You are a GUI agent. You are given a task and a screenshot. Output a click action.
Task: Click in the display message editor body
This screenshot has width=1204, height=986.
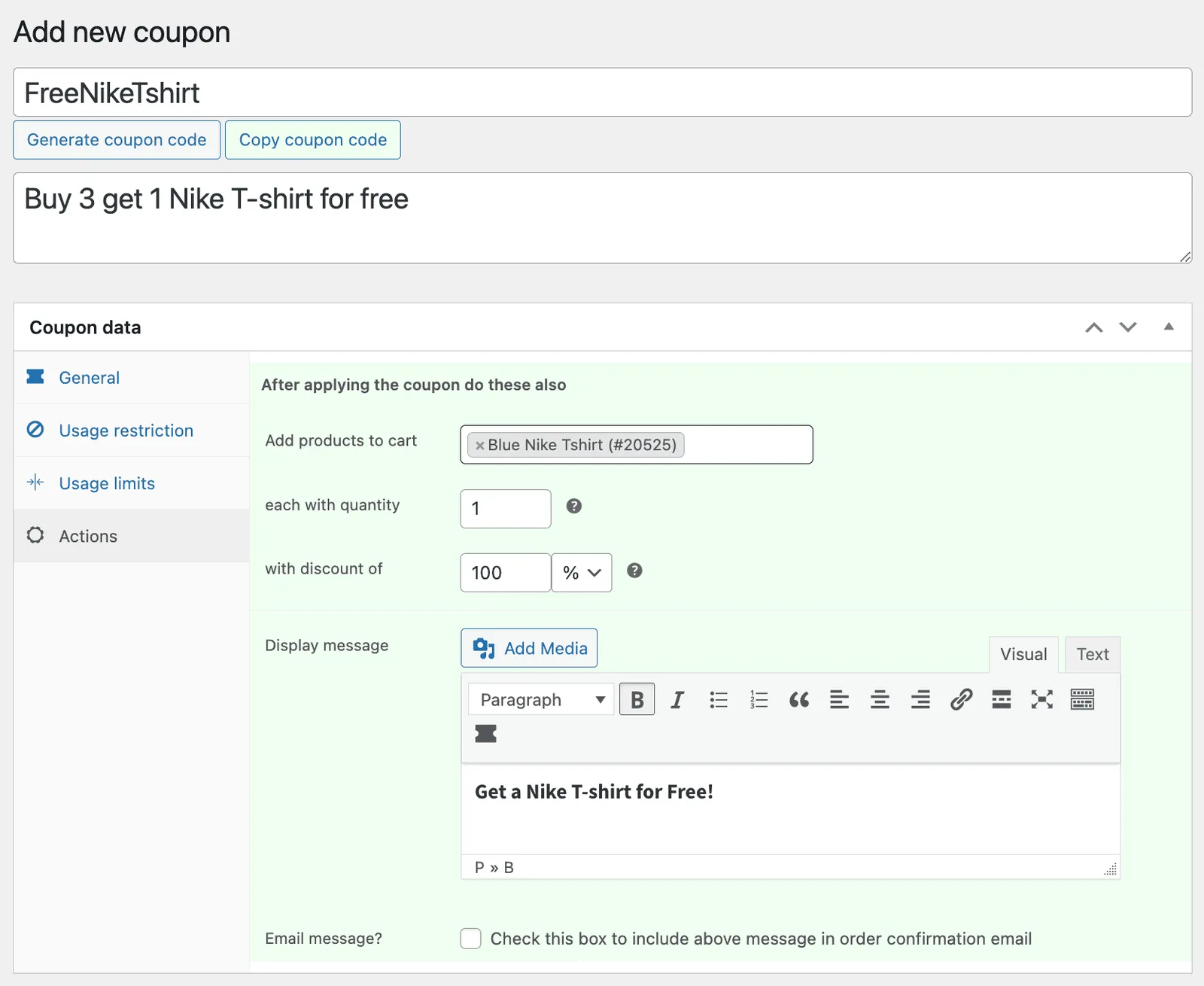[x=790, y=809]
